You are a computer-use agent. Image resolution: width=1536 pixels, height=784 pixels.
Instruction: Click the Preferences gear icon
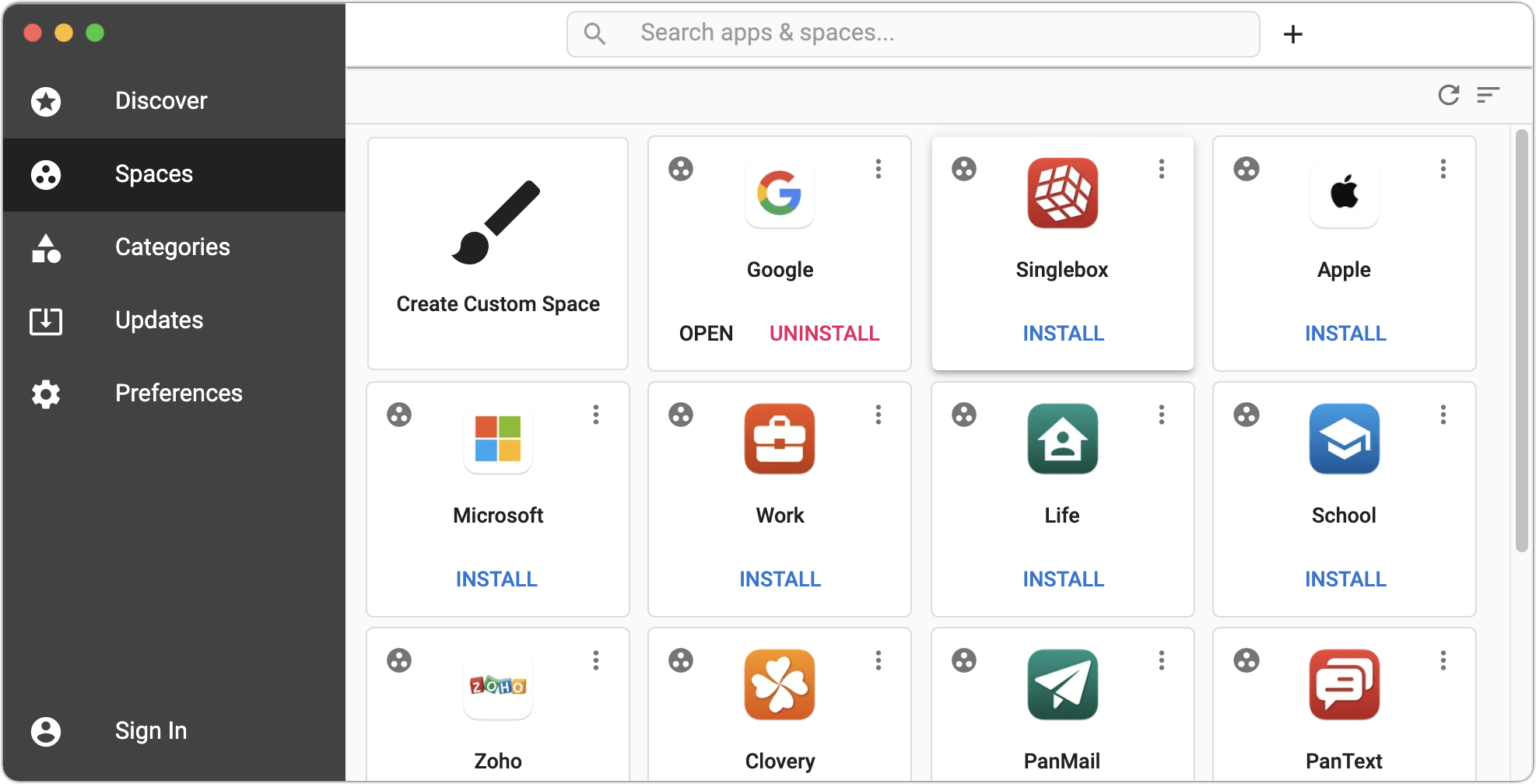pyautogui.click(x=46, y=394)
